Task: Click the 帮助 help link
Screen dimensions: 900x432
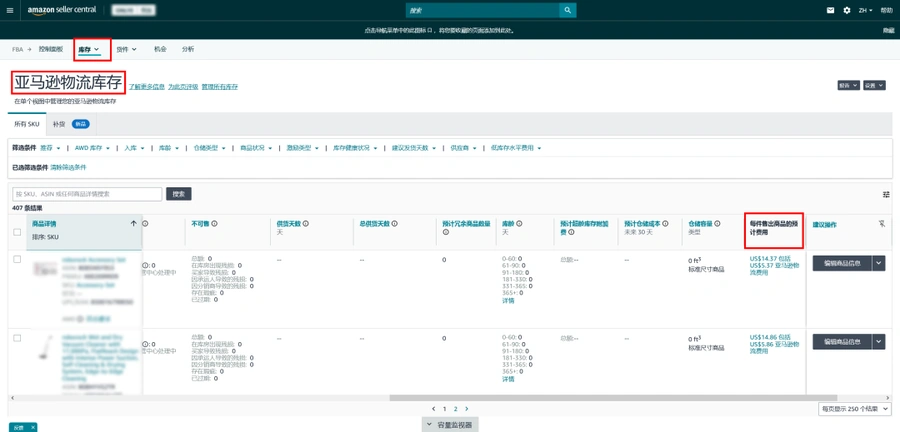Action: click(887, 10)
